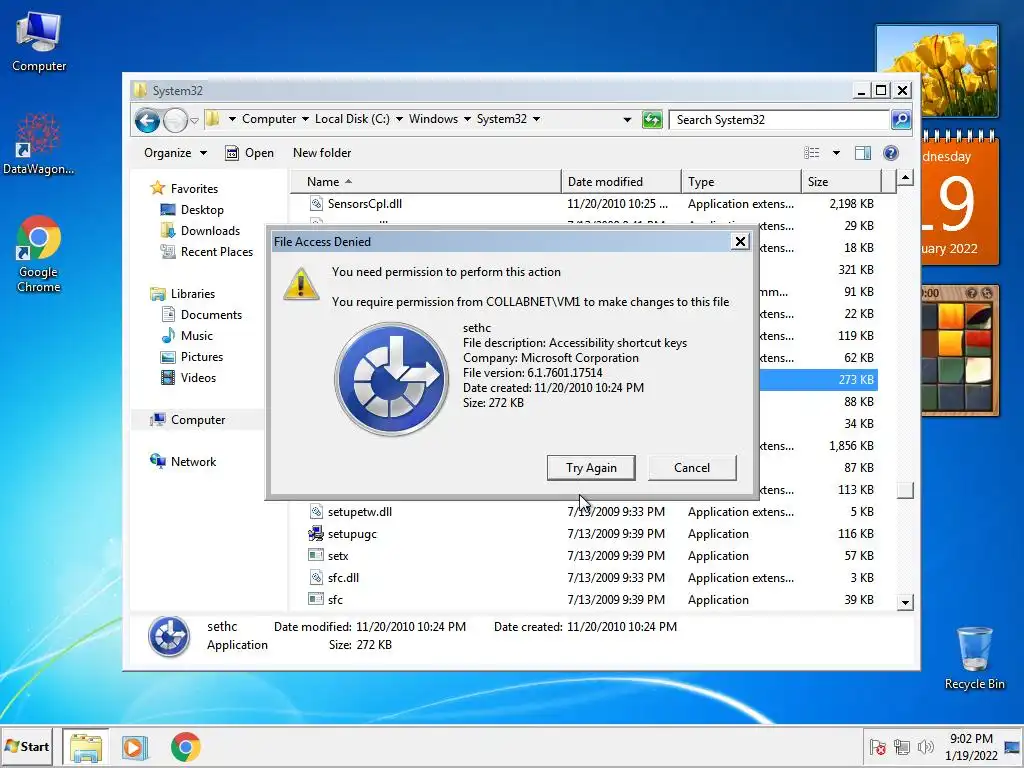Expand the Windows breadcrumb dropdown
The image size is (1024, 768).
pyautogui.click(x=467, y=119)
